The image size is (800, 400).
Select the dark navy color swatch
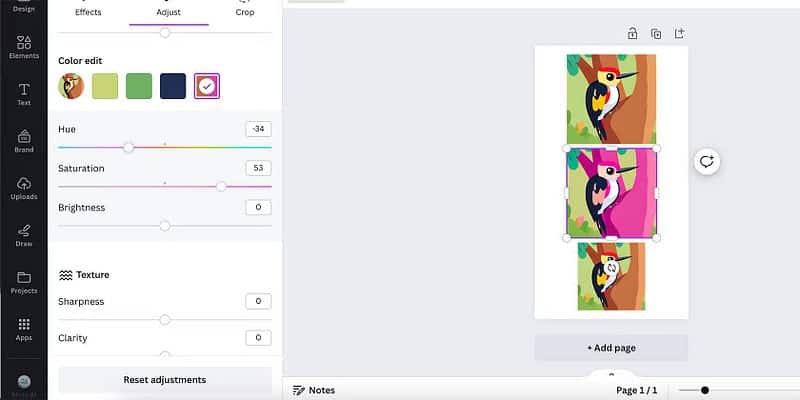click(x=173, y=86)
